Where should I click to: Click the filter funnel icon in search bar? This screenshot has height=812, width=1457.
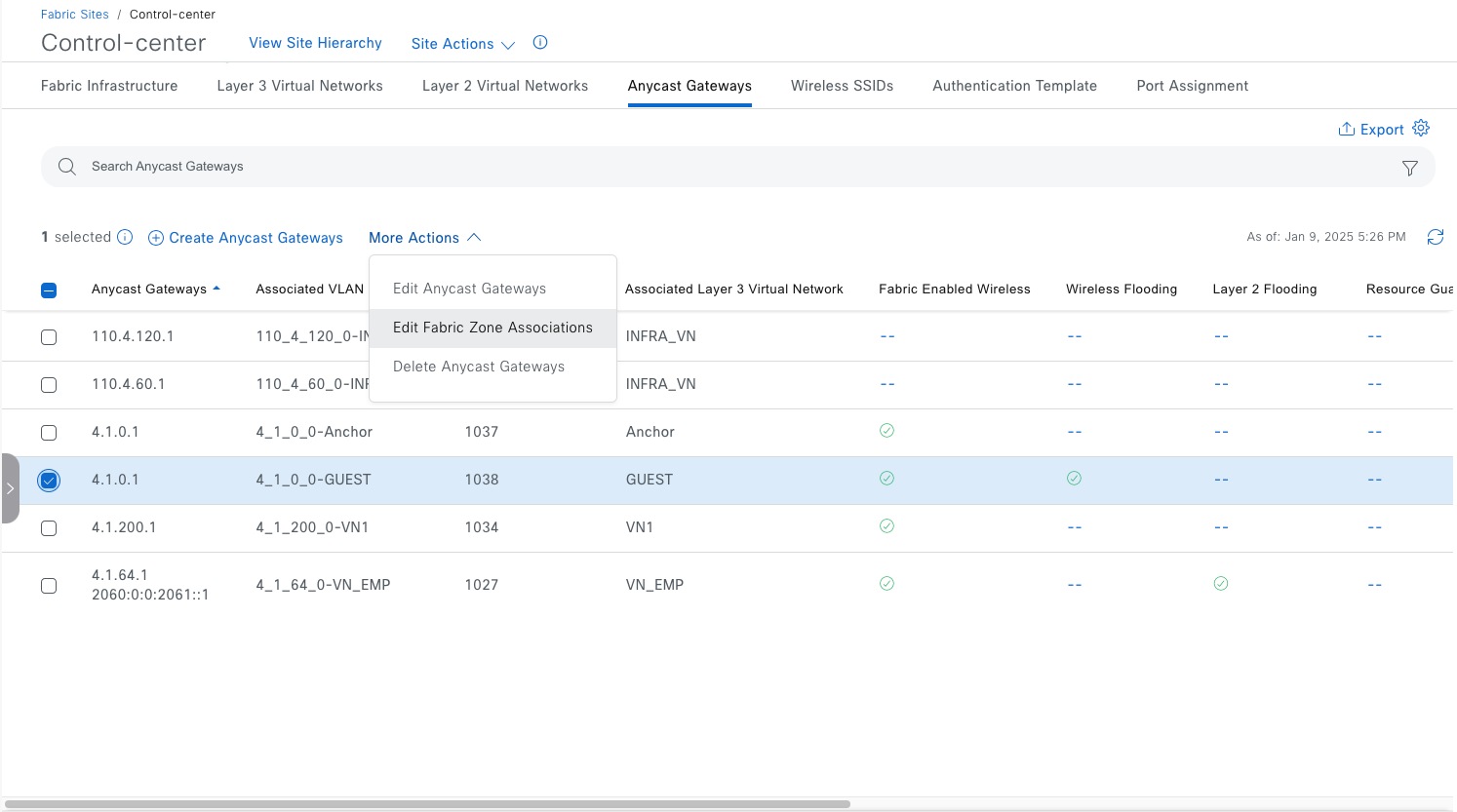point(1409,168)
